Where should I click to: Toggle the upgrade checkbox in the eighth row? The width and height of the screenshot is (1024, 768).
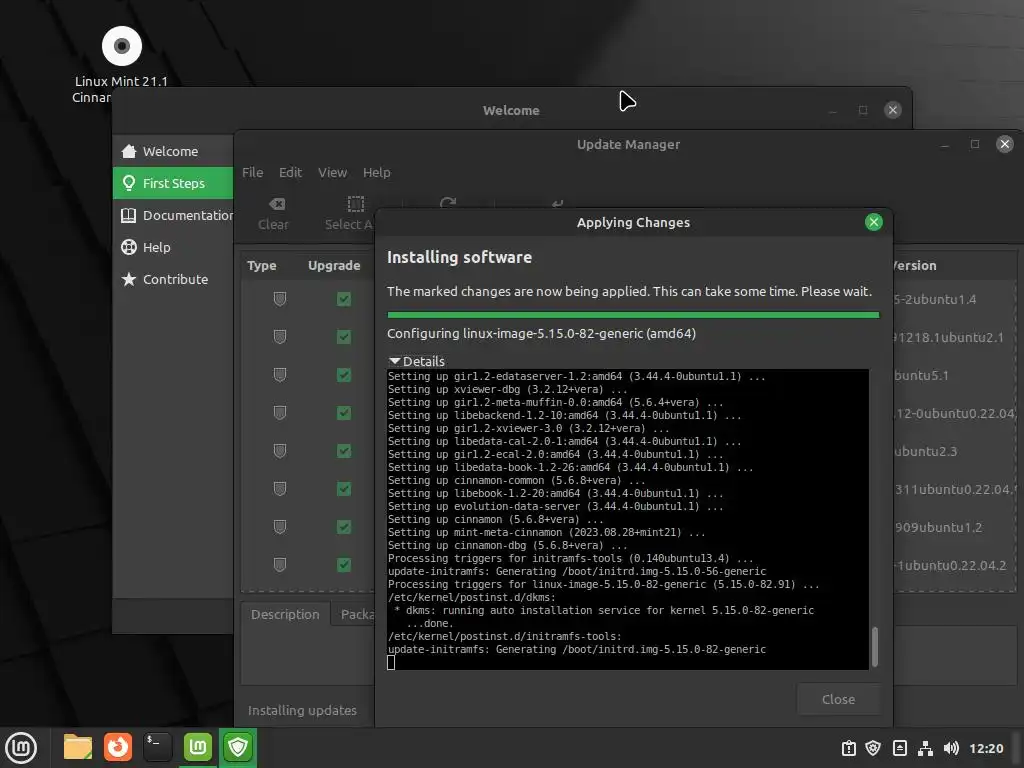[x=344, y=564]
